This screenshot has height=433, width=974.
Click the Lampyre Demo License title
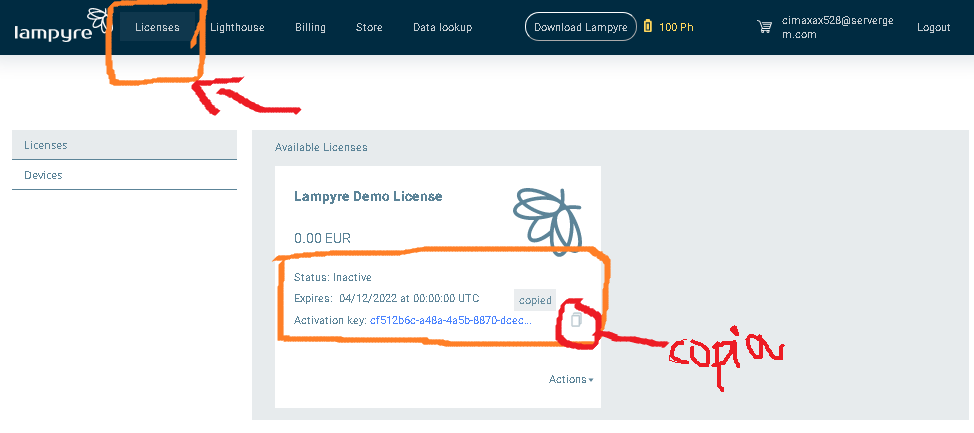click(x=368, y=196)
